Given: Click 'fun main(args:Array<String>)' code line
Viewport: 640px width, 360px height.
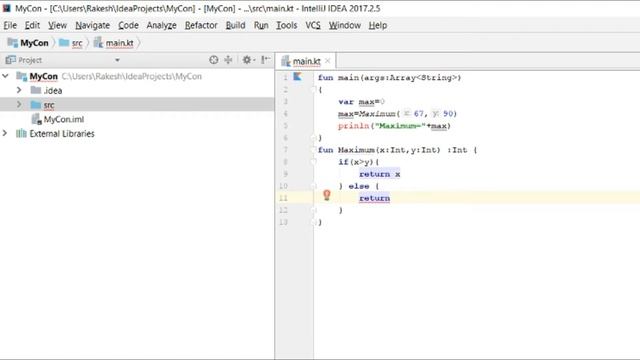Looking at the screenshot, I should tap(389, 78).
